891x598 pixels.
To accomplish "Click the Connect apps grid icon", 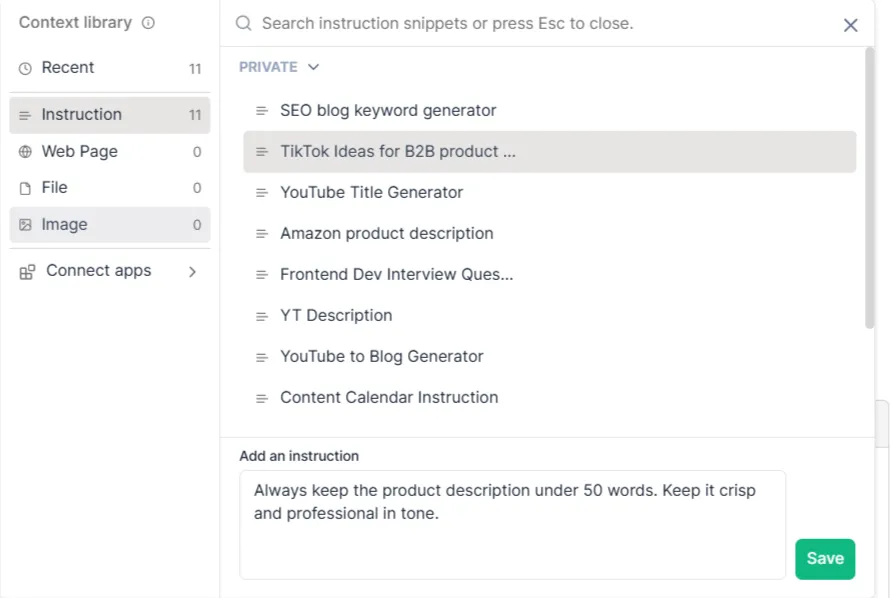I will click(27, 271).
